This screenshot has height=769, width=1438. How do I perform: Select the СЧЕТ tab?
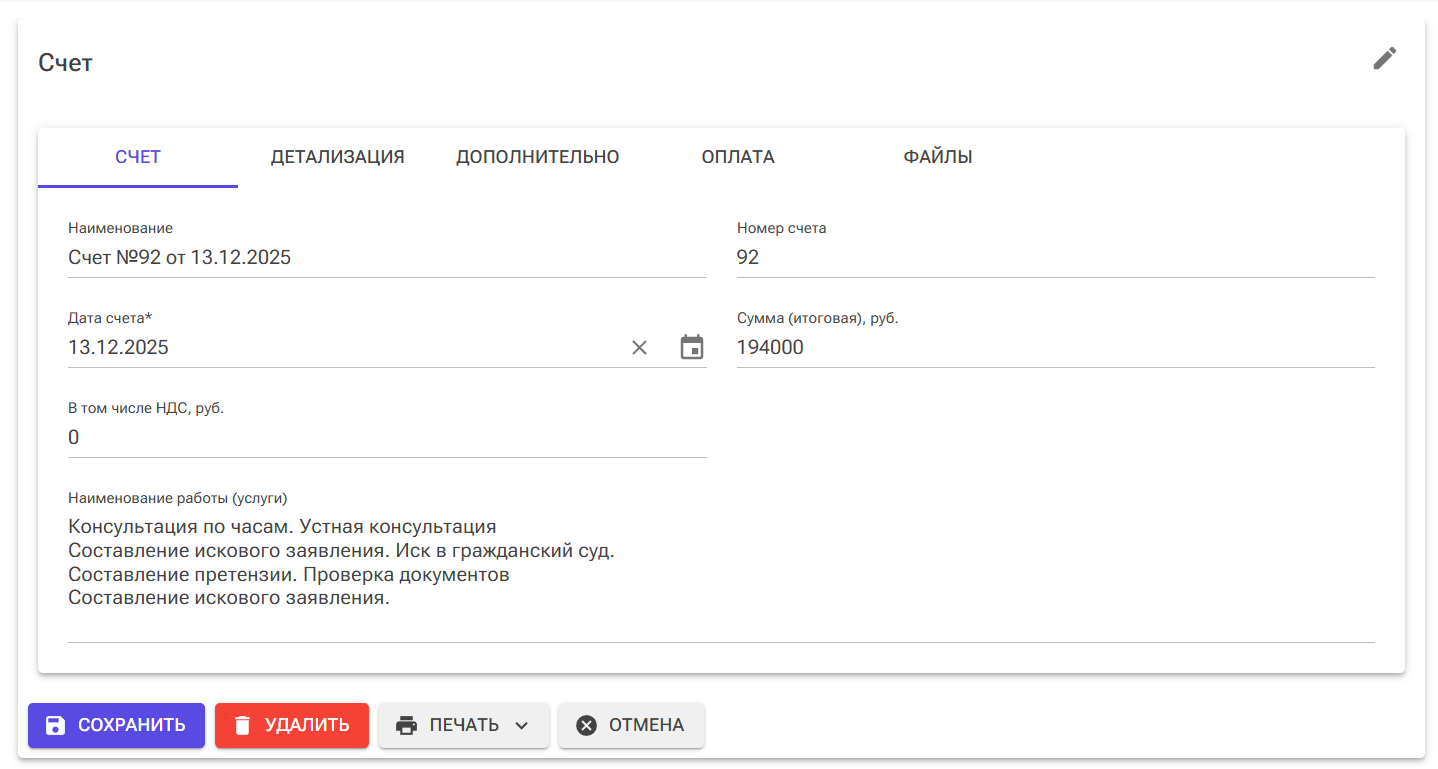(x=137, y=156)
